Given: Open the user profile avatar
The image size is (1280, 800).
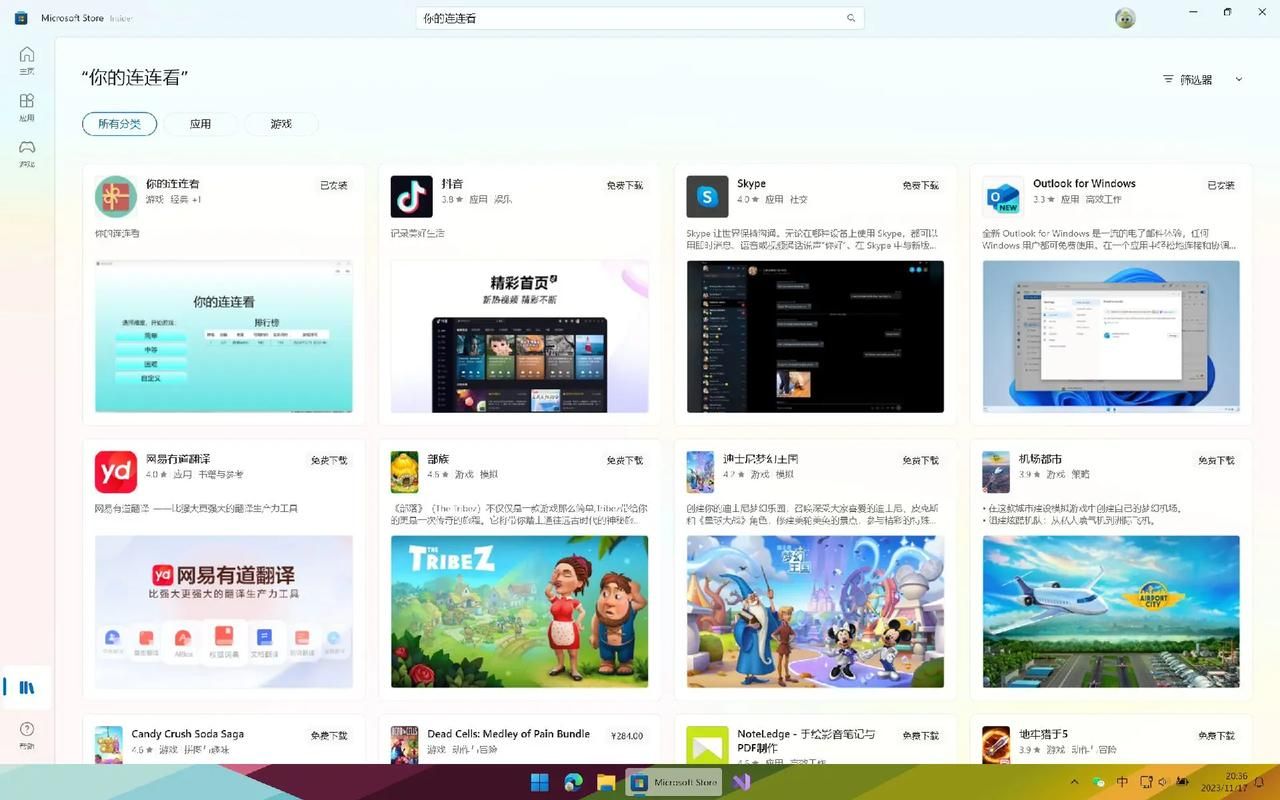Looking at the screenshot, I should [x=1125, y=18].
